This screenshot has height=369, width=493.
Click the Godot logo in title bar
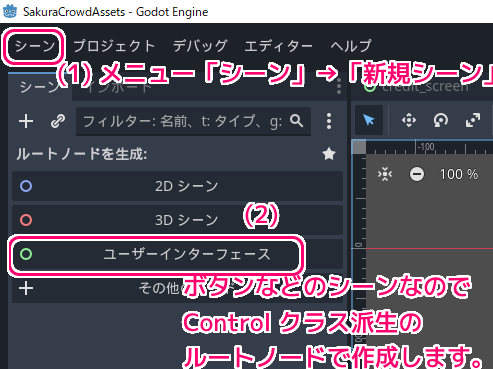pos(10,12)
